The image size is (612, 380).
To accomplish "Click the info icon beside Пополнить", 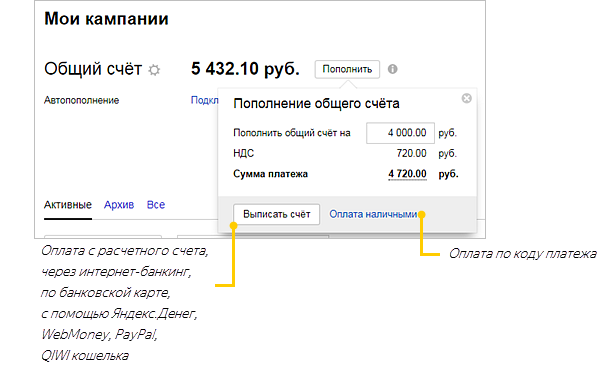I will pos(392,69).
